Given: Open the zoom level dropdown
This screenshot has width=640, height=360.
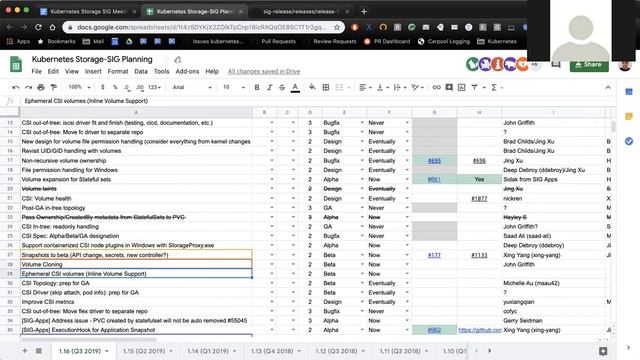Looking at the screenshot, I should (x=79, y=87).
